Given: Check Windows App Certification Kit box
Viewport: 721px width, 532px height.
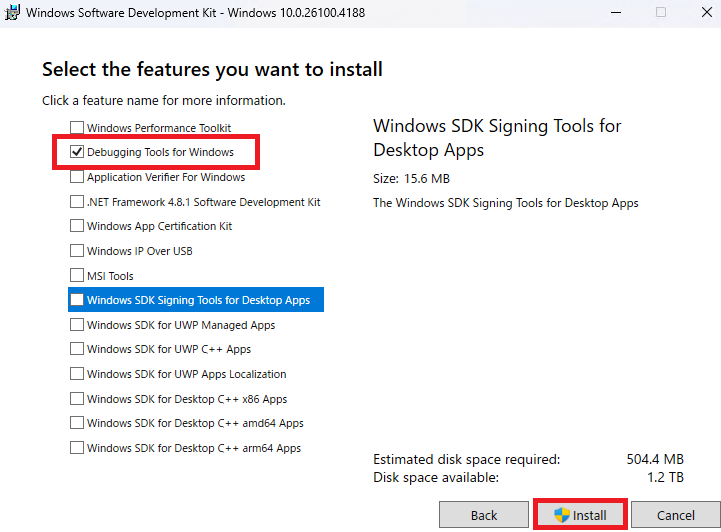Looking at the screenshot, I should [77, 226].
